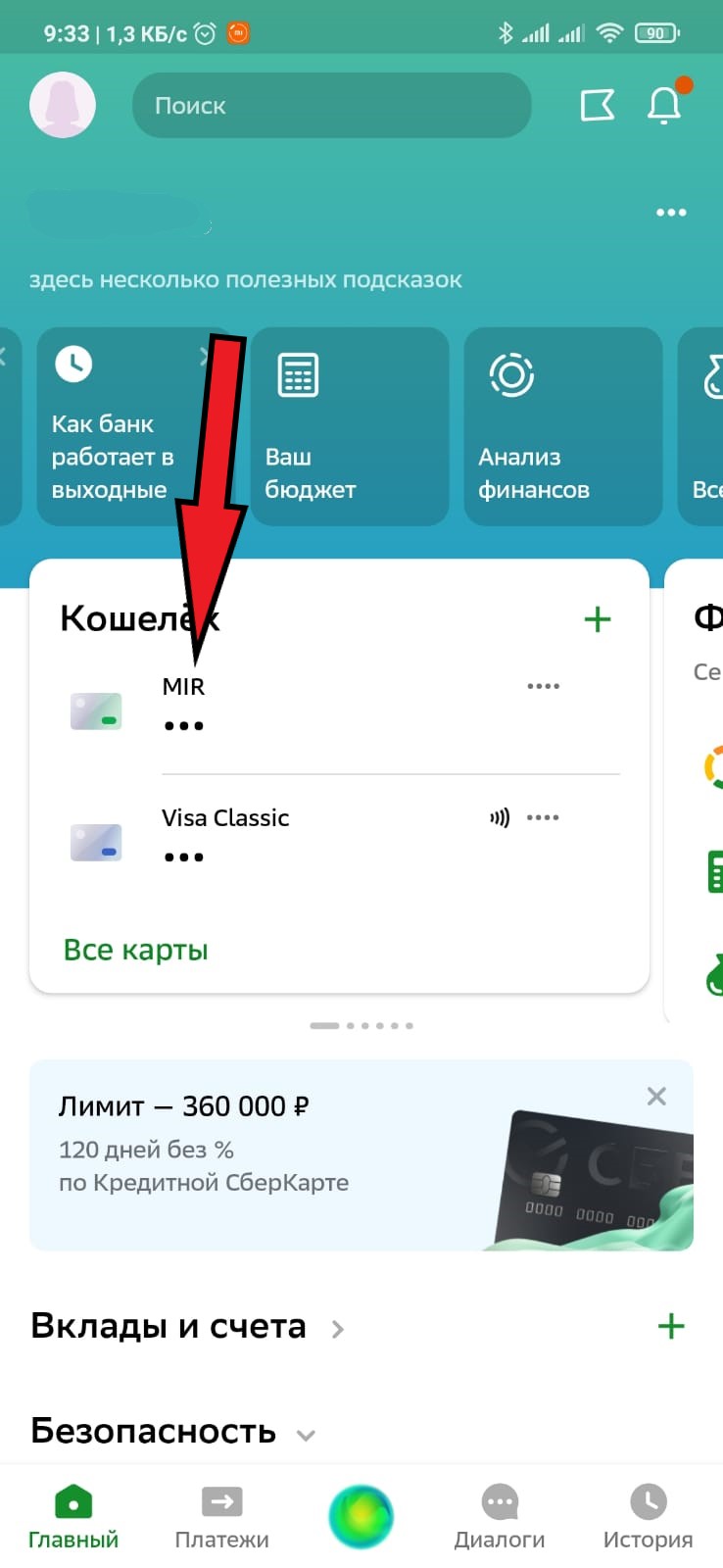
Task: Tap the Все карты link
Action: pyautogui.click(x=136, y=950)
